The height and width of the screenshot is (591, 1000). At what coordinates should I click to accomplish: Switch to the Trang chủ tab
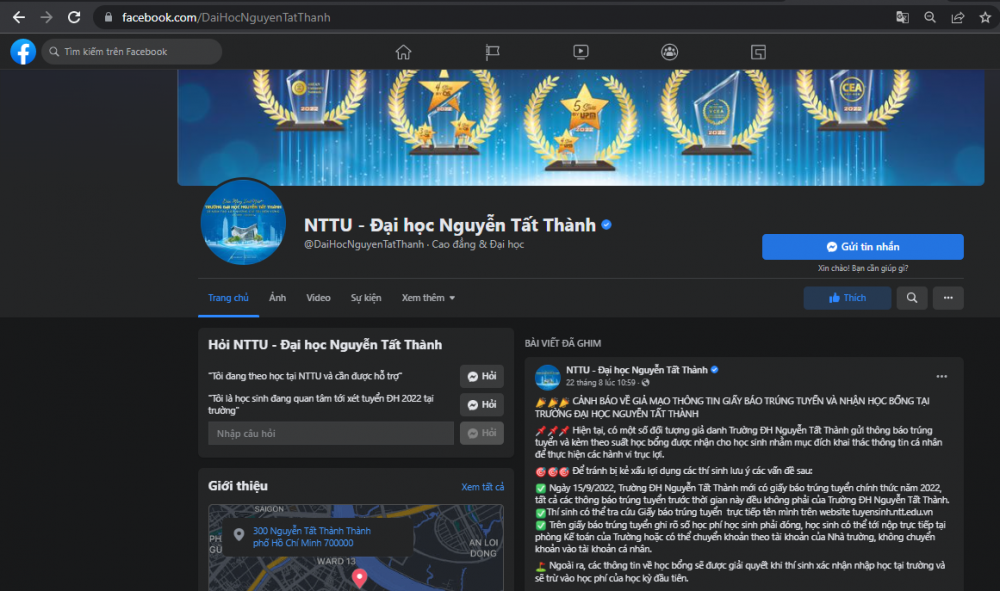228,298
